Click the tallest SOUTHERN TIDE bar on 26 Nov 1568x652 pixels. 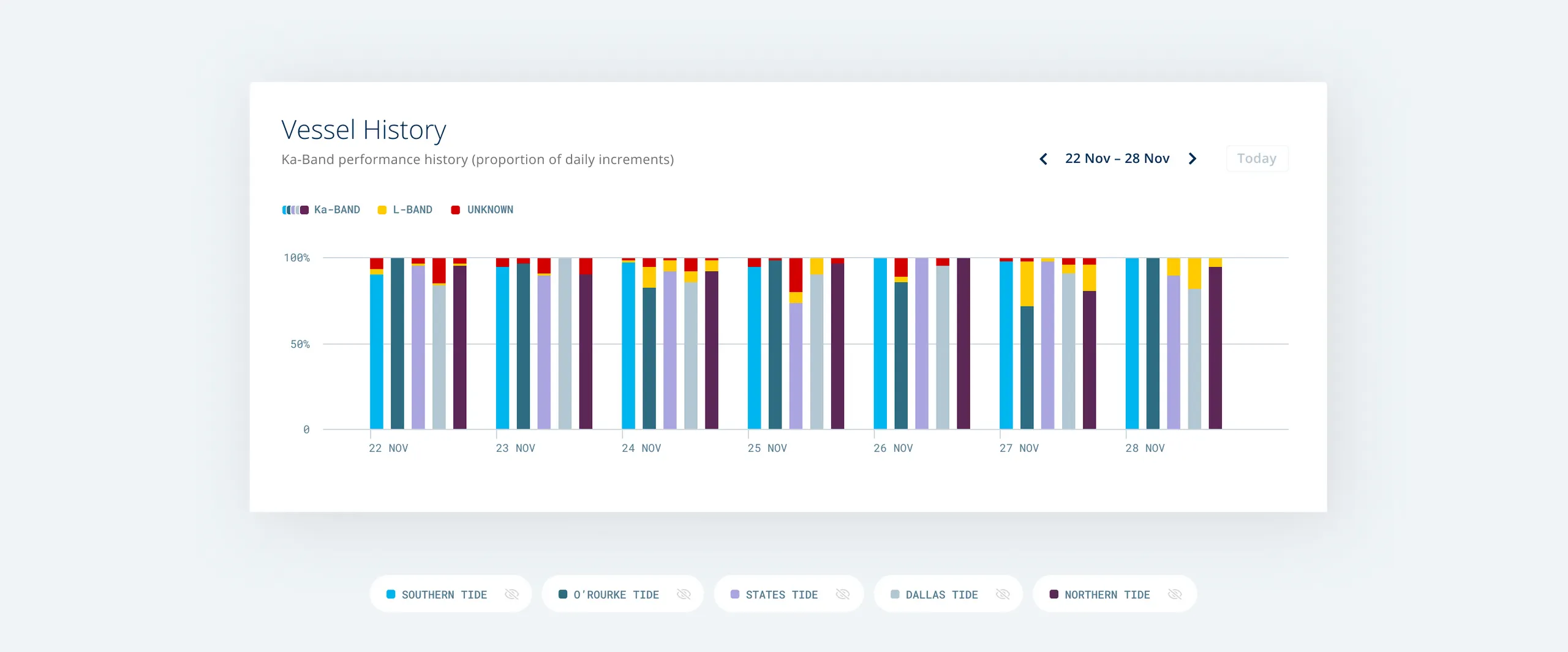882,343
